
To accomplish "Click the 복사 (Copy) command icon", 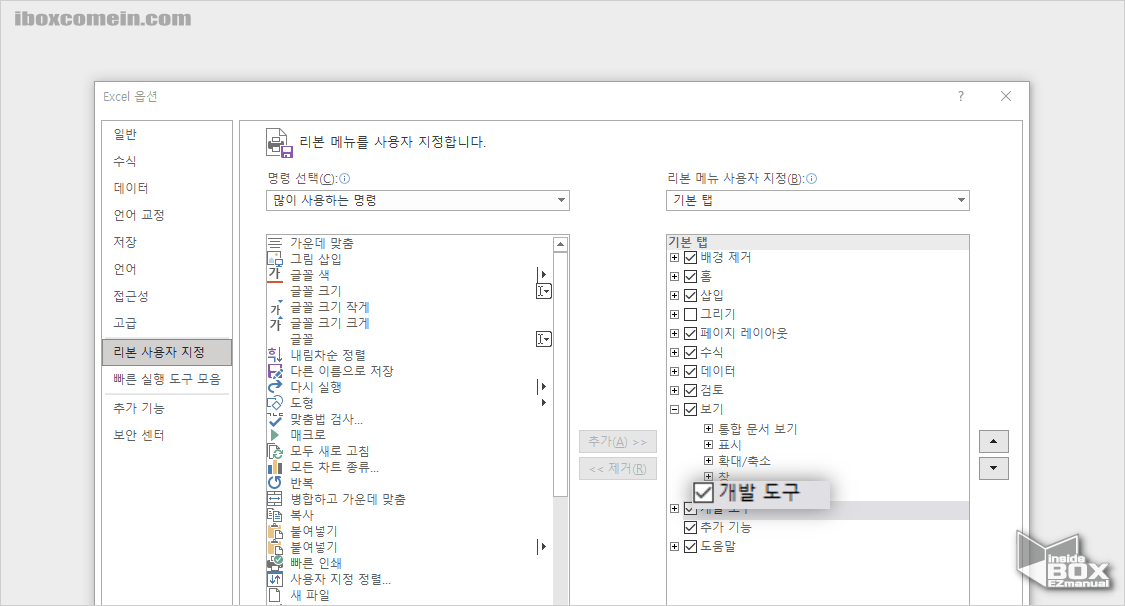I will click(x=275, y=512).
